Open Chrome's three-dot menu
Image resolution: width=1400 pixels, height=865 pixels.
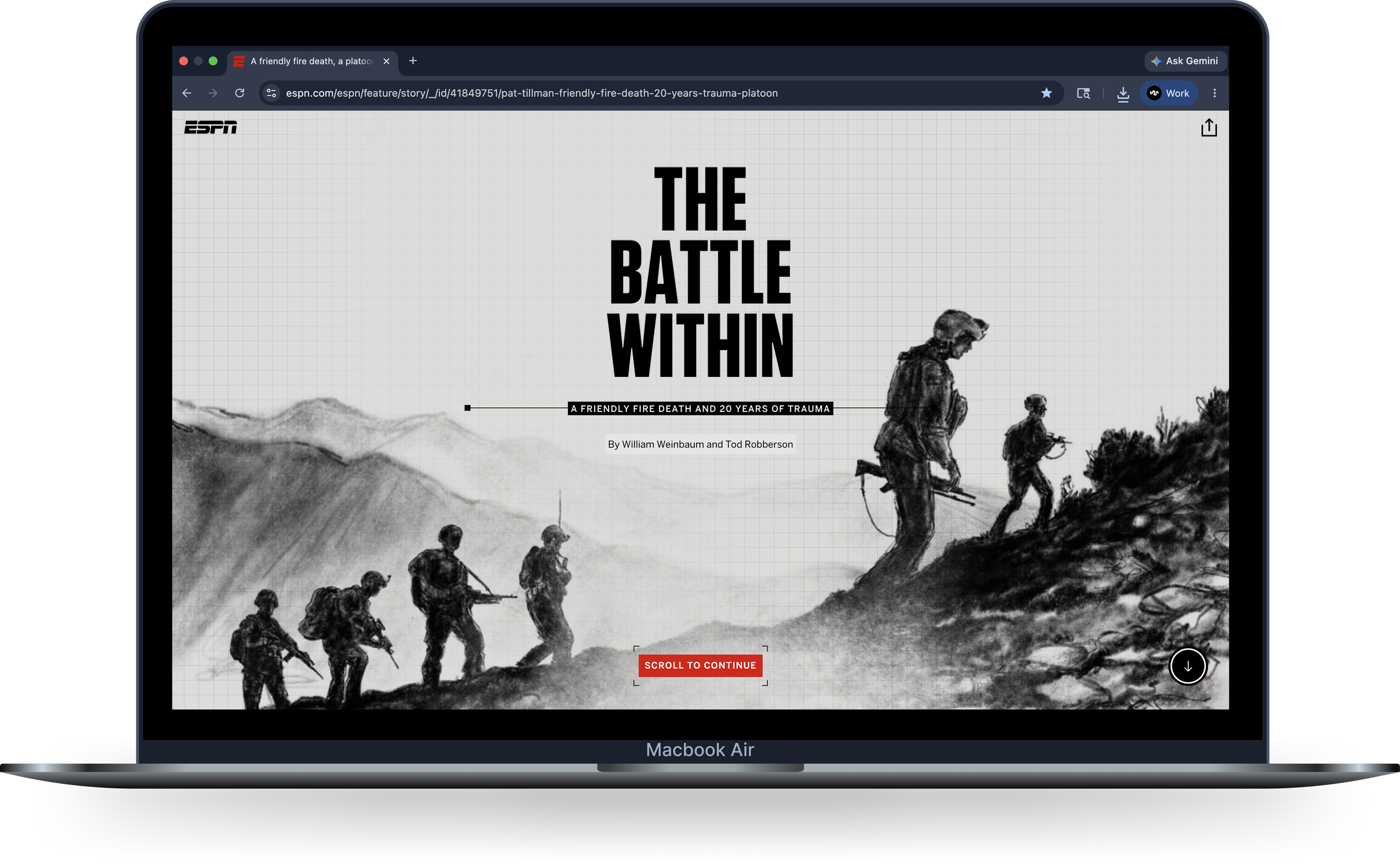1215,93
